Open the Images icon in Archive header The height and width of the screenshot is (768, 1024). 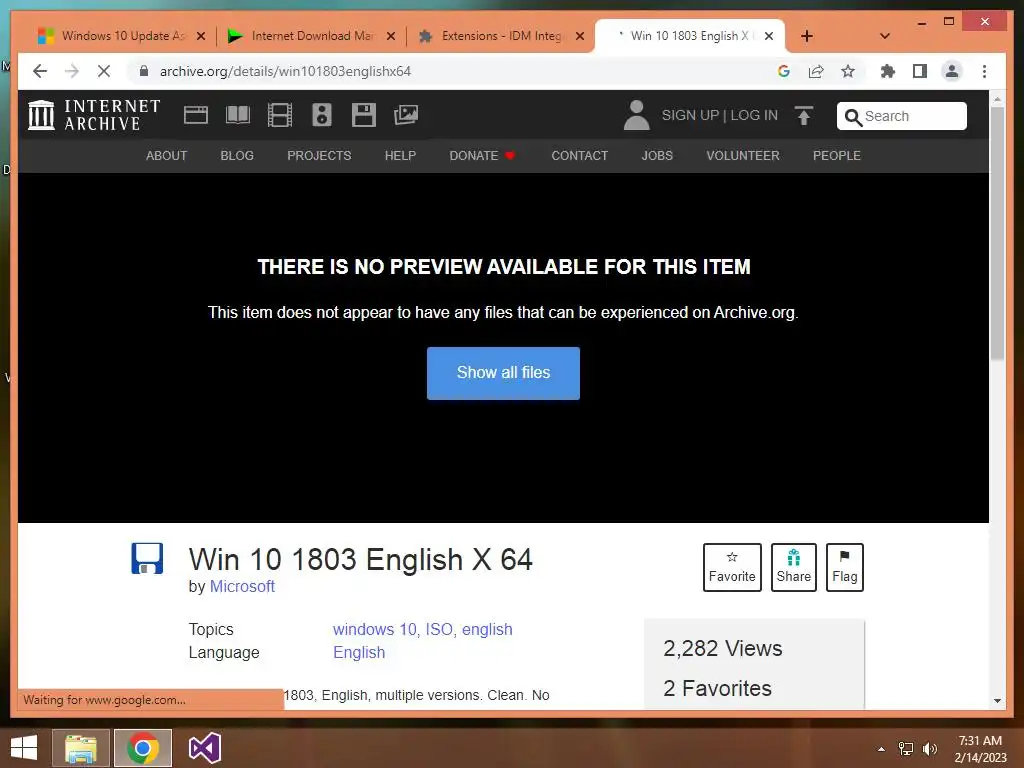coord(406,115)
